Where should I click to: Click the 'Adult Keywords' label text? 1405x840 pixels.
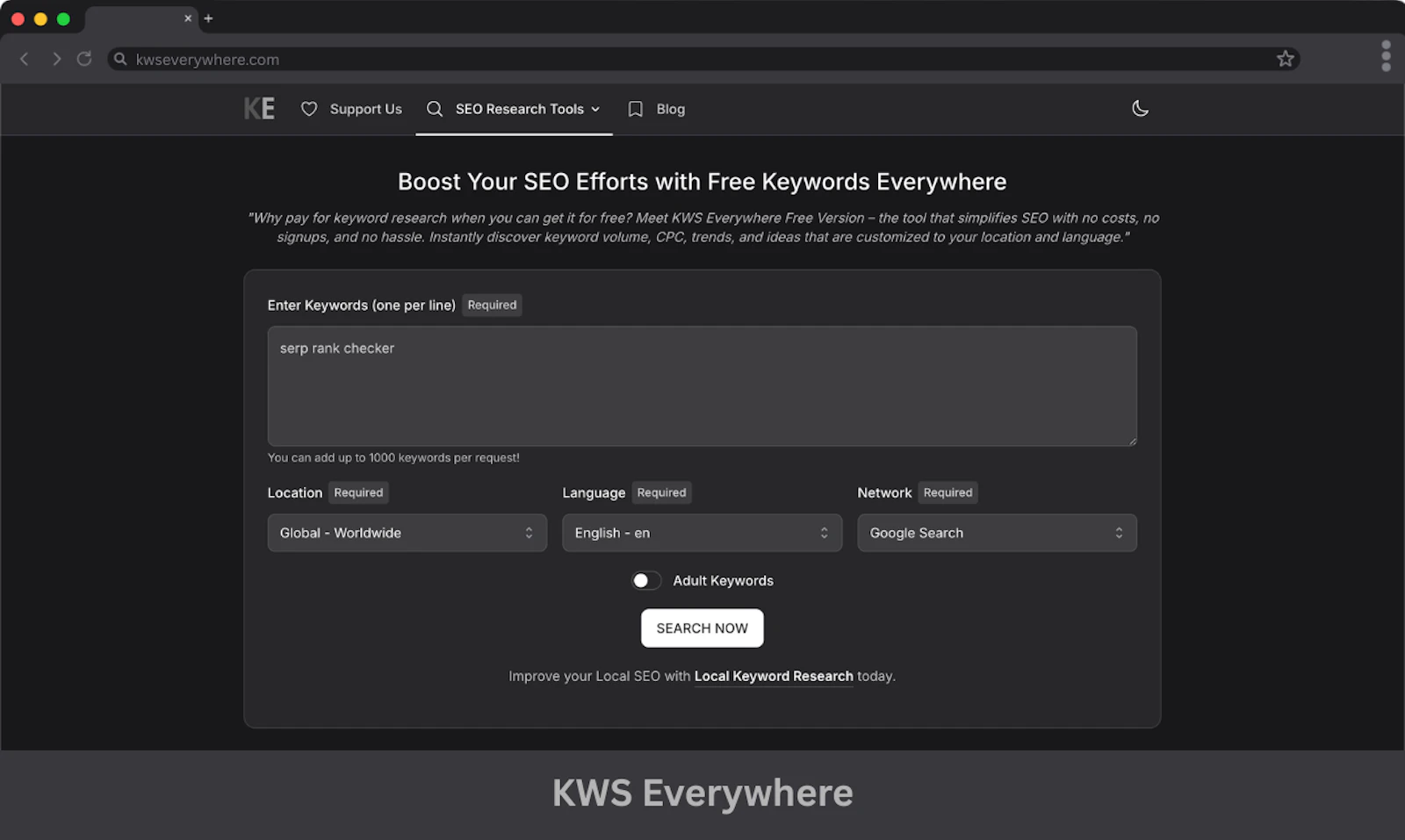pyautogui.click(x=724, y=580)
